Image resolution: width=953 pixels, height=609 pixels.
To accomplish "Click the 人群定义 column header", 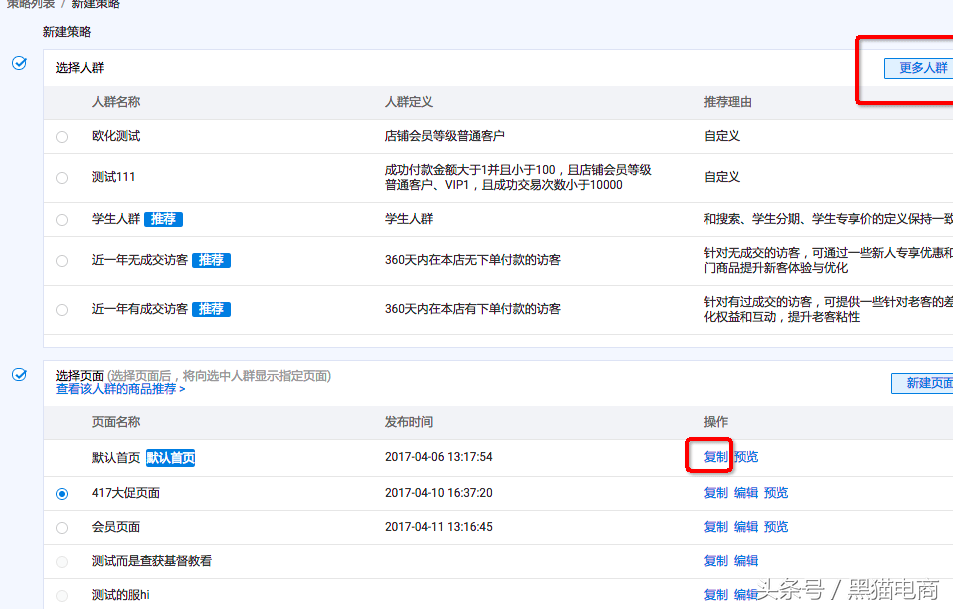I will (x=409, y=102).
